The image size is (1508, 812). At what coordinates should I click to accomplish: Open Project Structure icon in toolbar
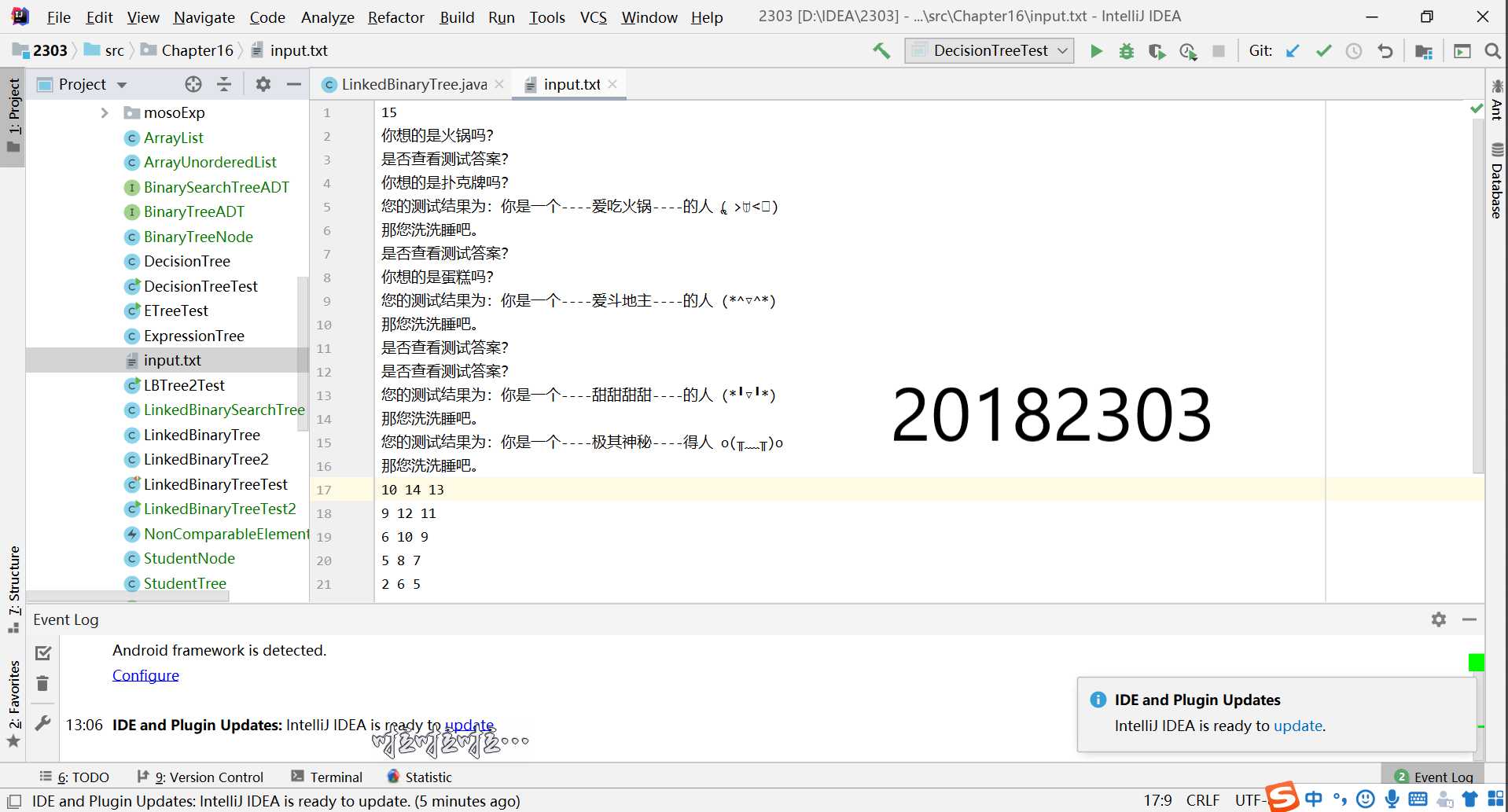pos(1423,52)
